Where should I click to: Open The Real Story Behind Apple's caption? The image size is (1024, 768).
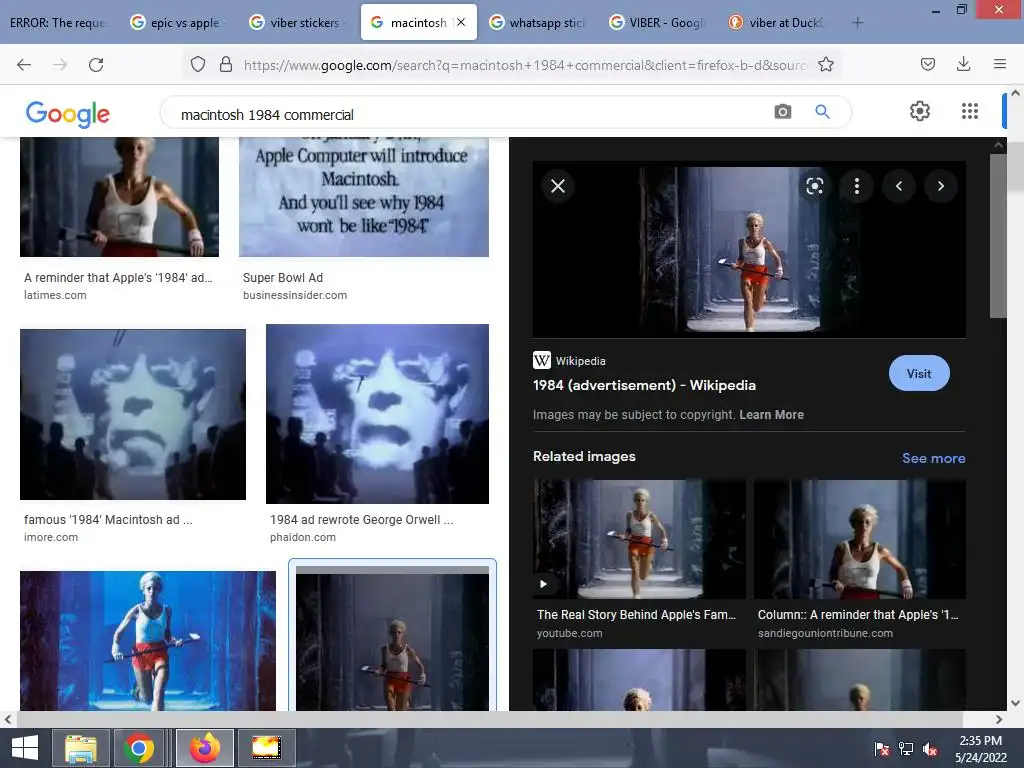click(636, 615)
